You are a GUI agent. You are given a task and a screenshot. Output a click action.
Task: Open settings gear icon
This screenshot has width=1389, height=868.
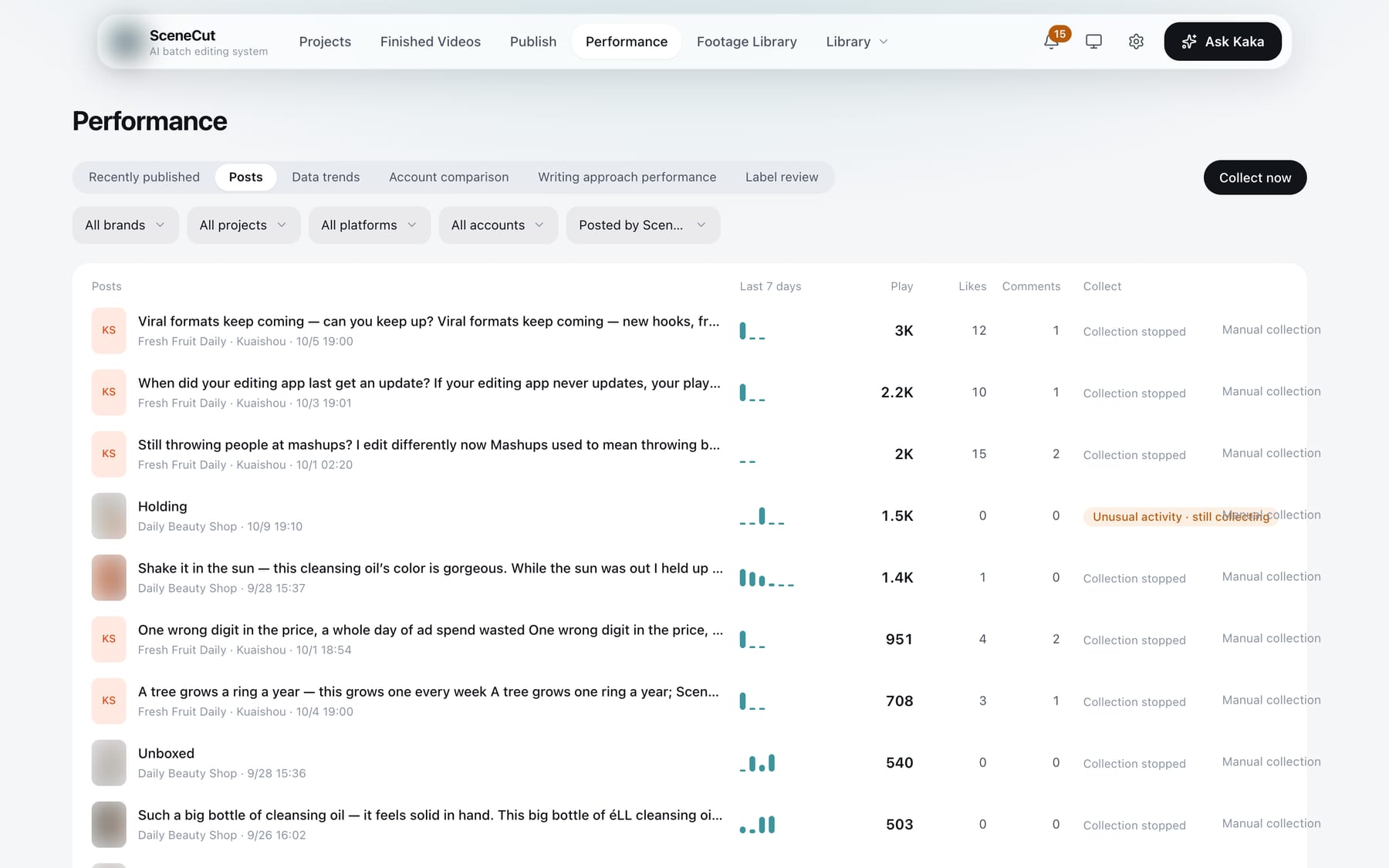1136,42
